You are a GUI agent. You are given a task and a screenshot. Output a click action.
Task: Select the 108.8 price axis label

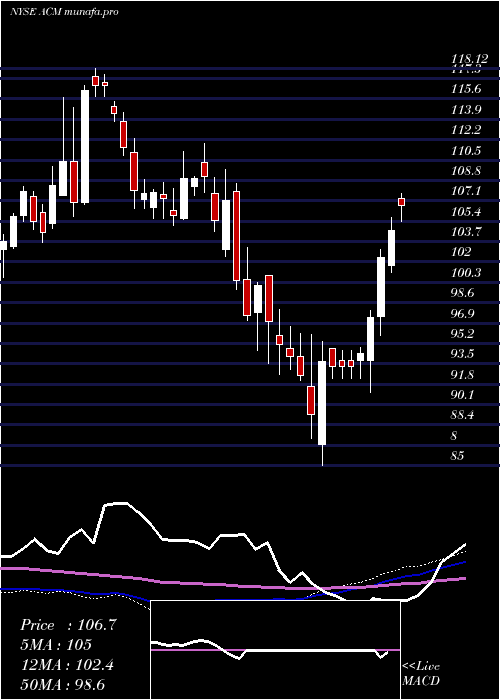[466, 171]
